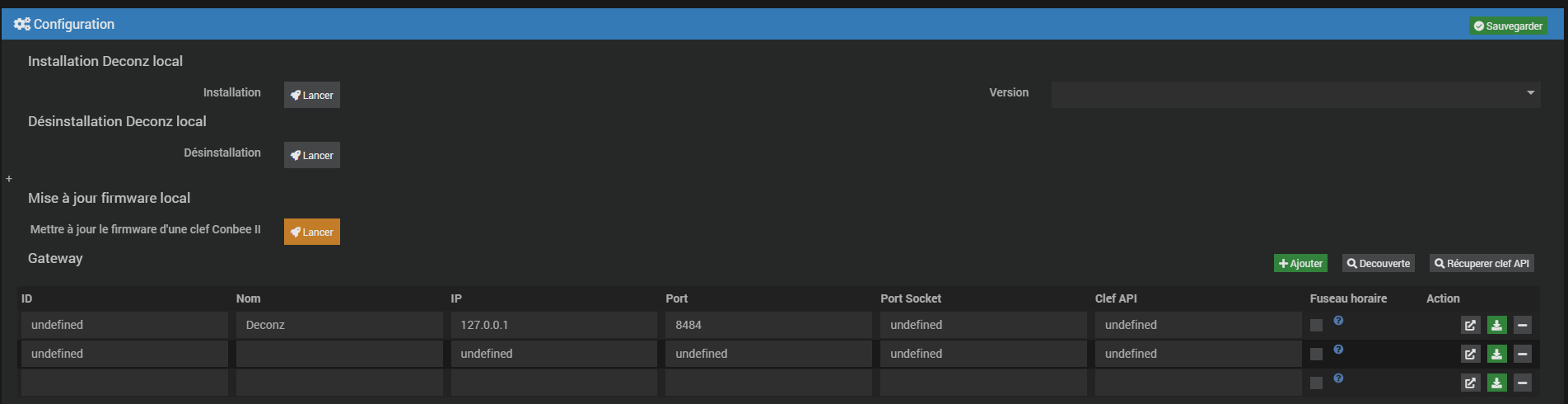Click the IP field showing 127.0.0.1
Viewport: 1568px width, 404px height.
(x=554, y=325)
